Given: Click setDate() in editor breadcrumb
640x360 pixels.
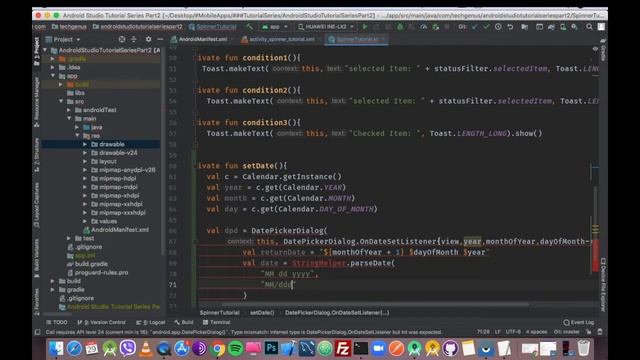Looking at the screenshot, I should tap(262, 313).
